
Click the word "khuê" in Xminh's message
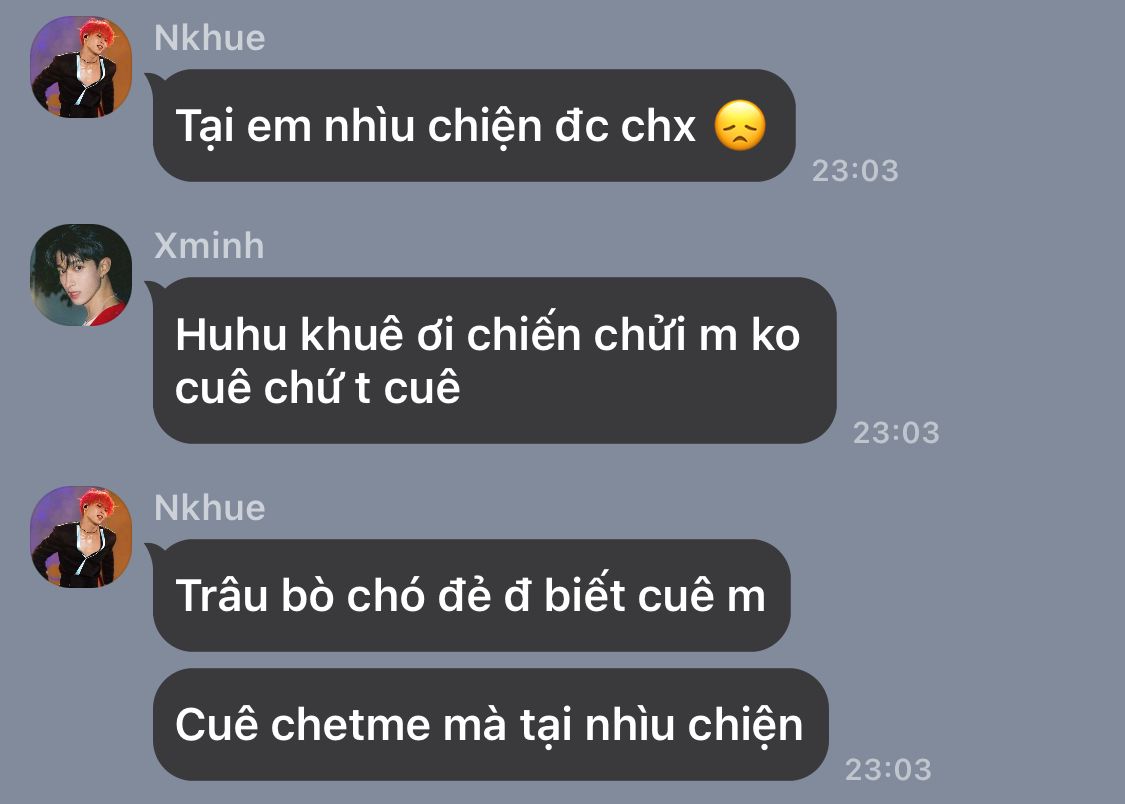pos(352,334)
